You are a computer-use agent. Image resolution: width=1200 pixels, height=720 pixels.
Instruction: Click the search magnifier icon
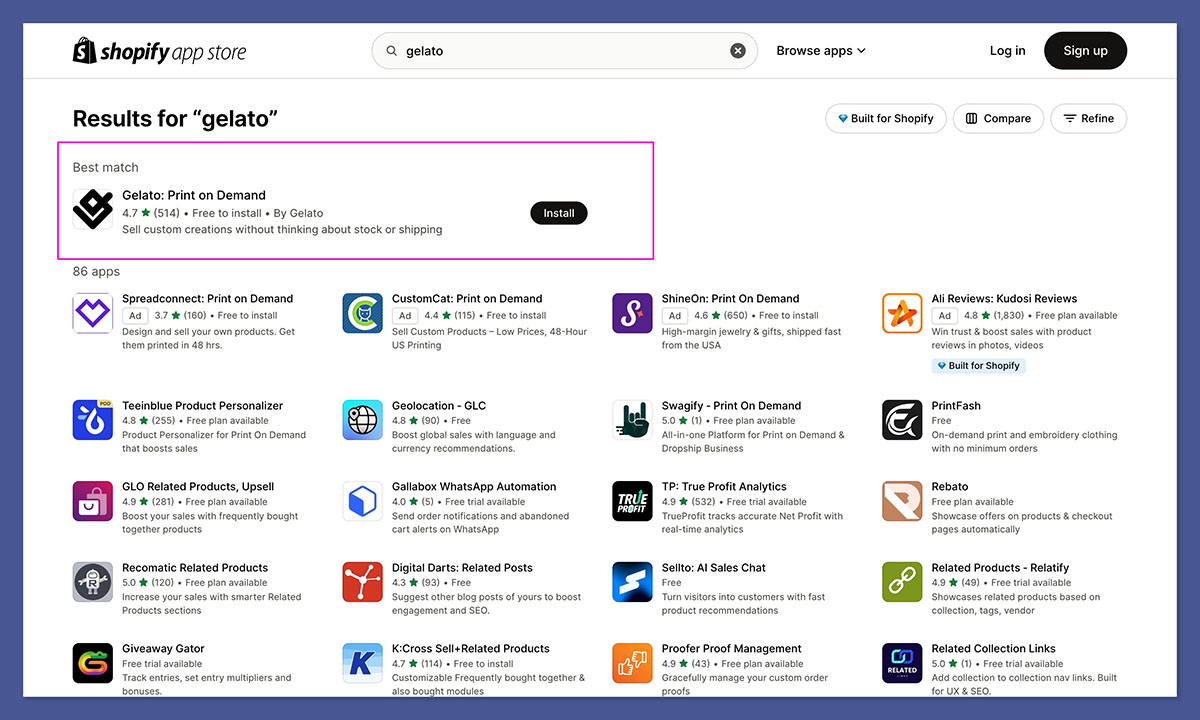click(x=392, y=51)
